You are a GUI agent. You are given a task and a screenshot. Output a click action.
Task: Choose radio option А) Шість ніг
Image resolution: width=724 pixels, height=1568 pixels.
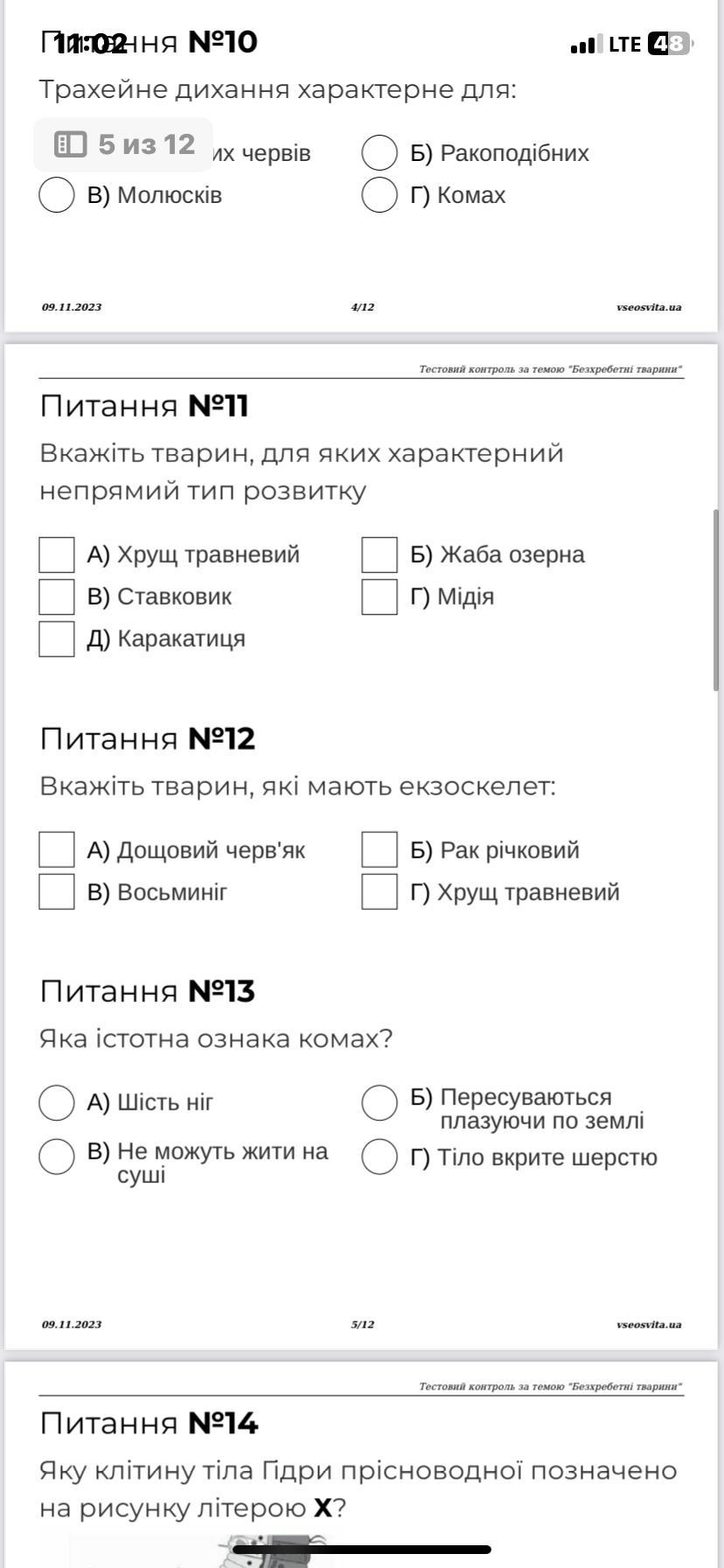(57, 1103)
